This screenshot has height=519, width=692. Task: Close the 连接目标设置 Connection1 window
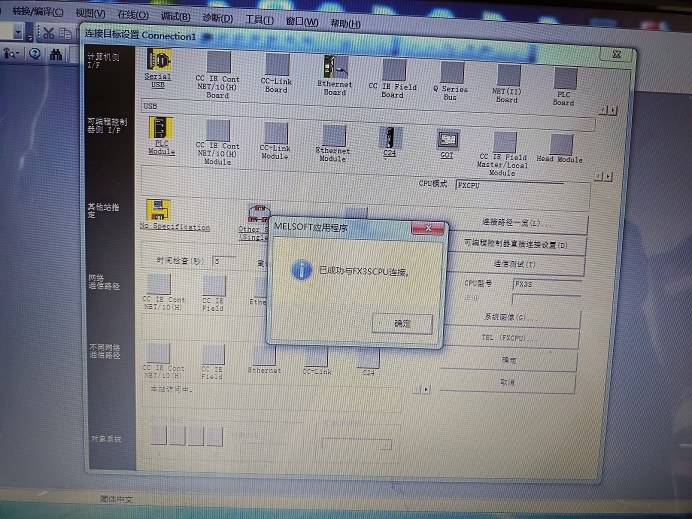[617, 54]
